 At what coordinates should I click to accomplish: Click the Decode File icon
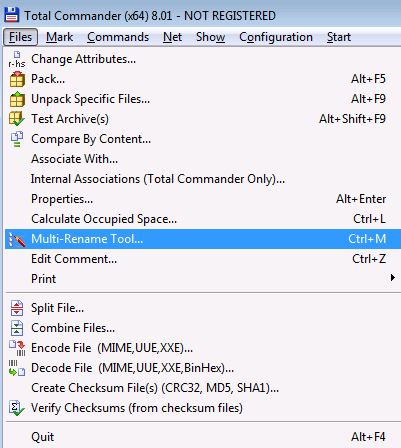pos(17,368)
